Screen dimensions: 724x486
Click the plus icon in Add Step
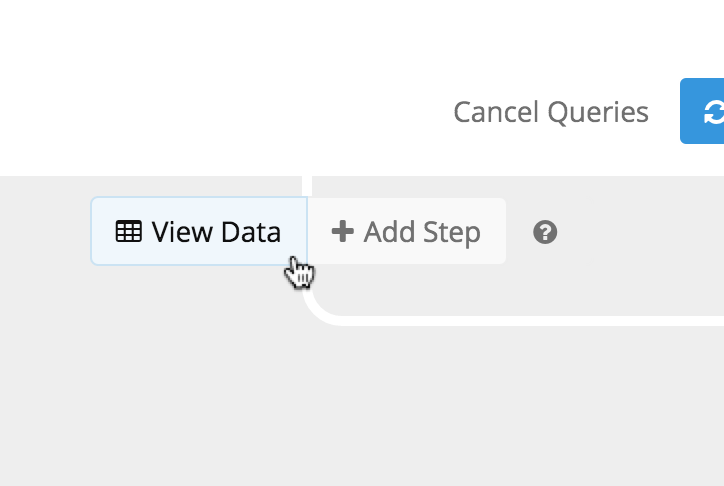[343, 231]
